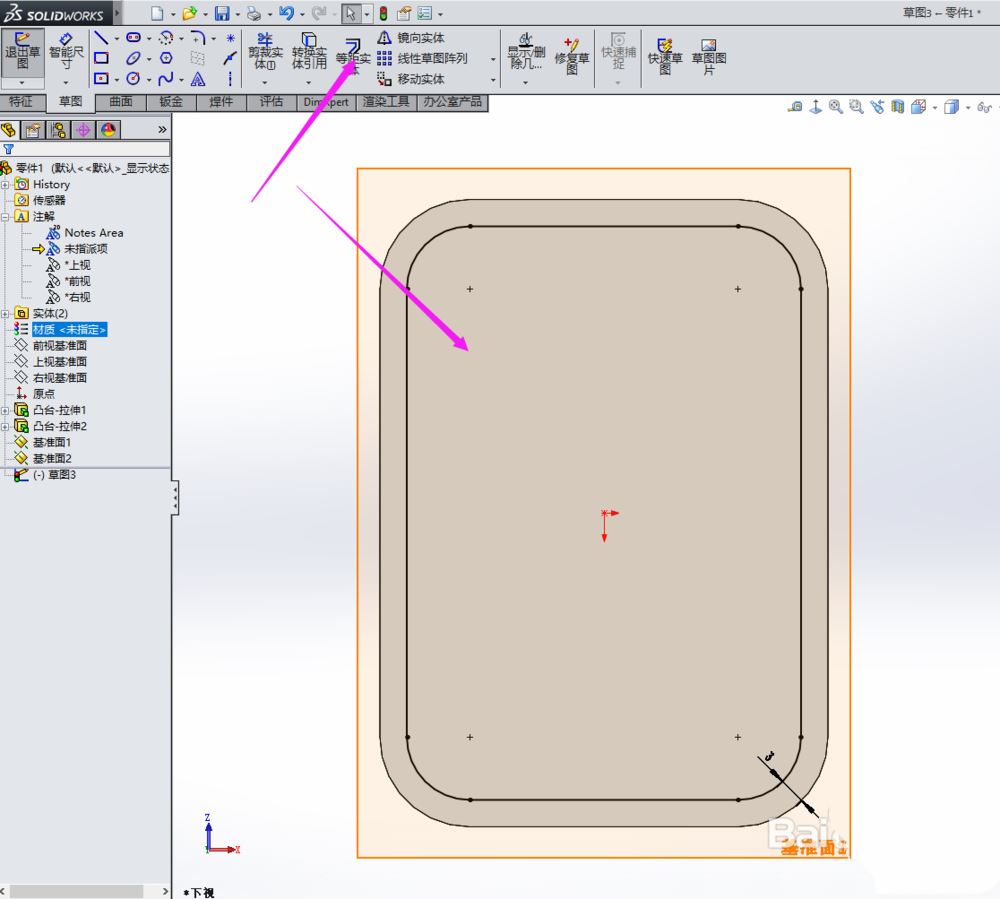1000x899 pixels.
Task: Open the Trim Entities dropdown arrow
Action: pos(265,82)
